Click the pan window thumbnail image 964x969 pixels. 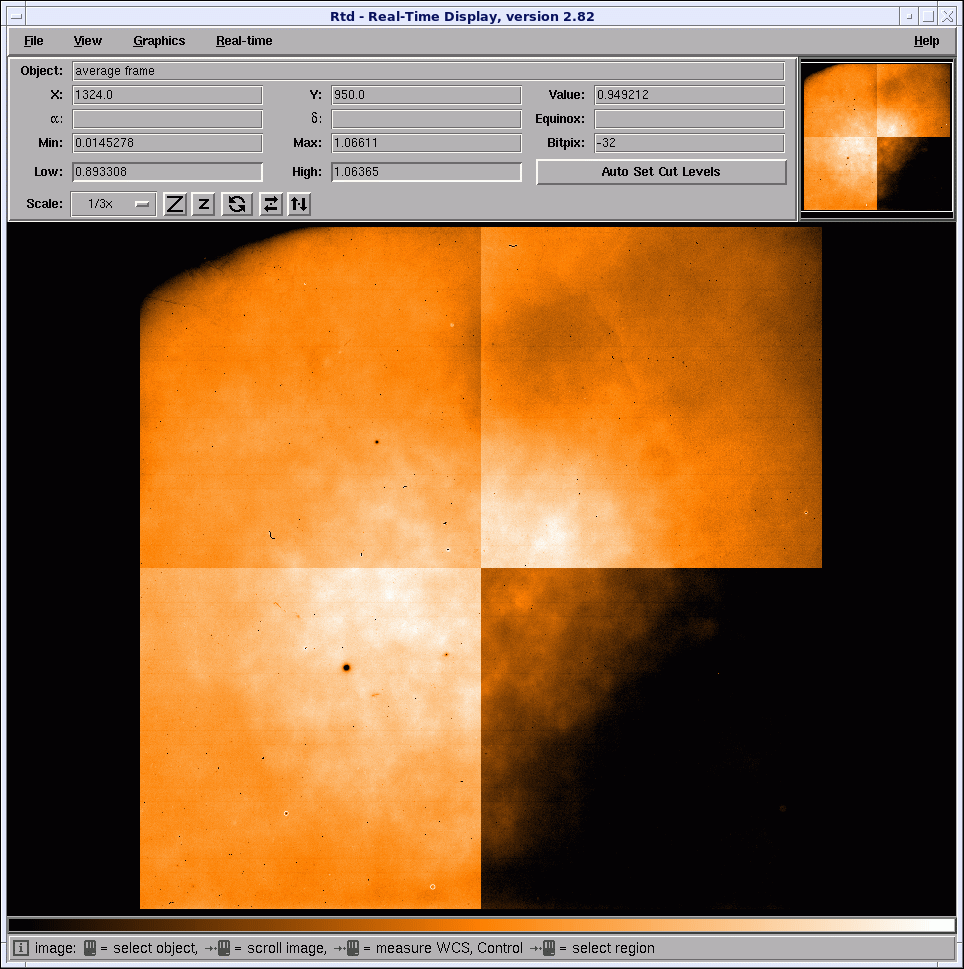tap(877, 137)
